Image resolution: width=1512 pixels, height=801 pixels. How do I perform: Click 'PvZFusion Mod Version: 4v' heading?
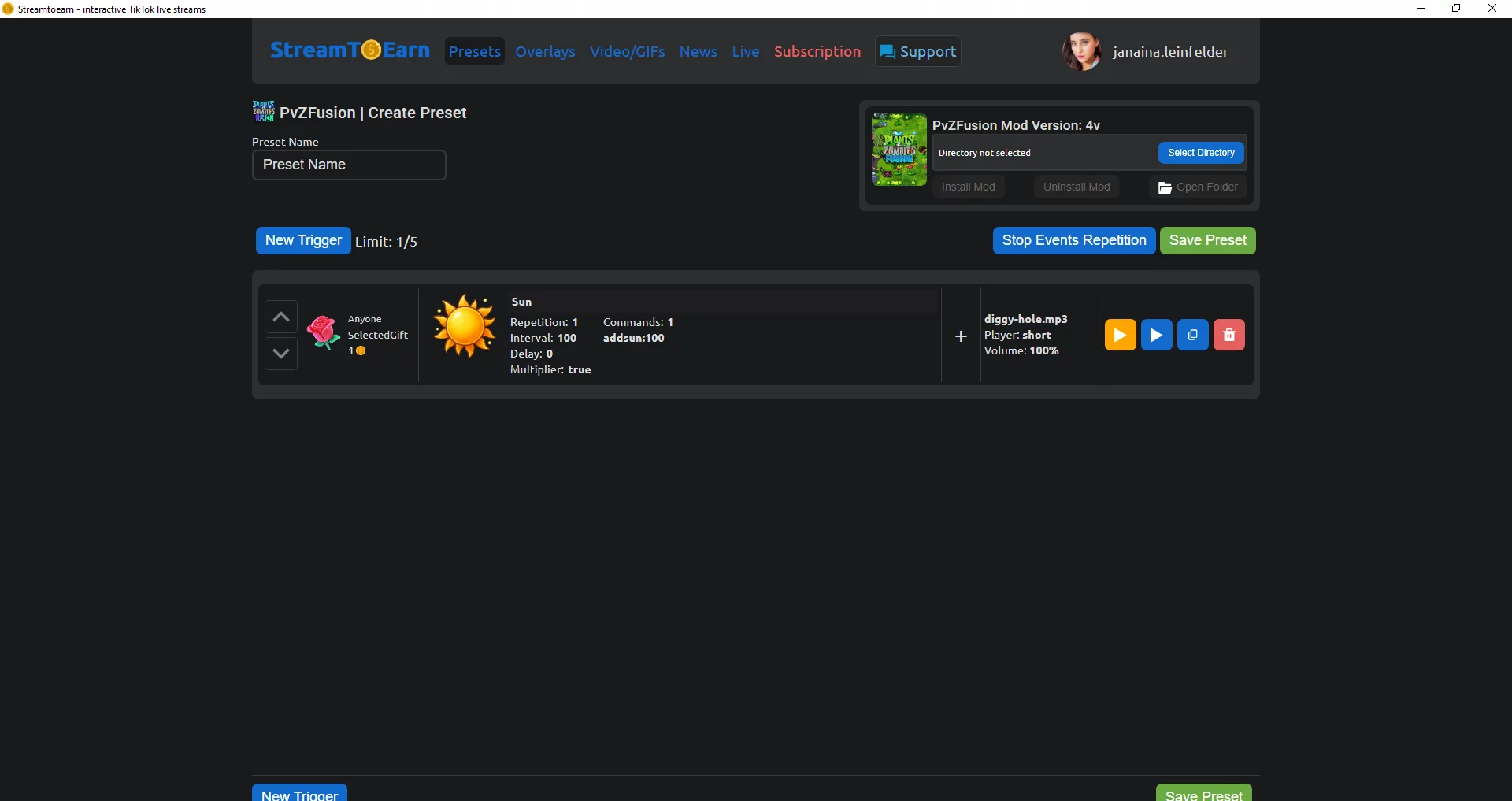point(1016,125)
